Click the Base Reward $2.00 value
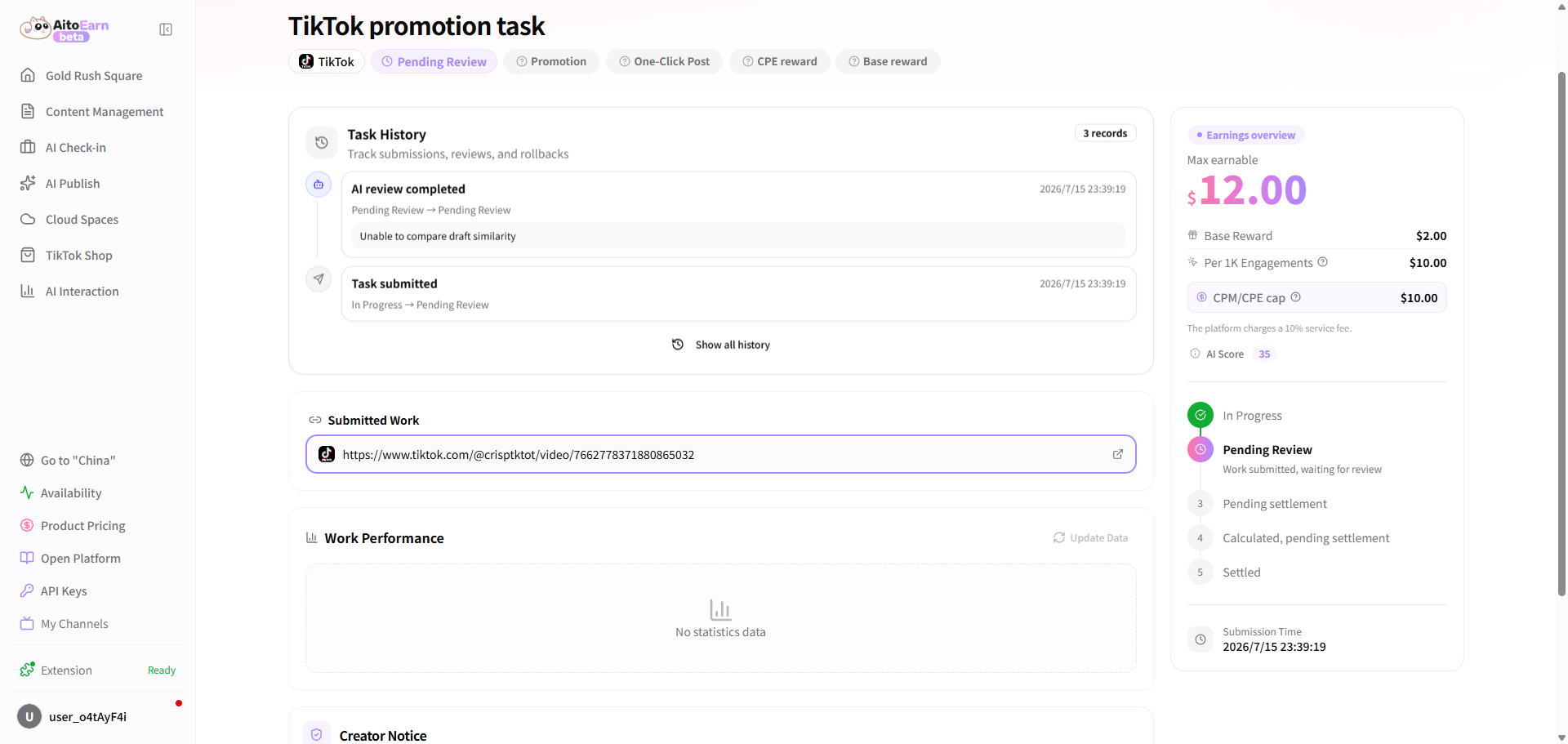Screen dimensions: 1568x744 coord(1431,235)
